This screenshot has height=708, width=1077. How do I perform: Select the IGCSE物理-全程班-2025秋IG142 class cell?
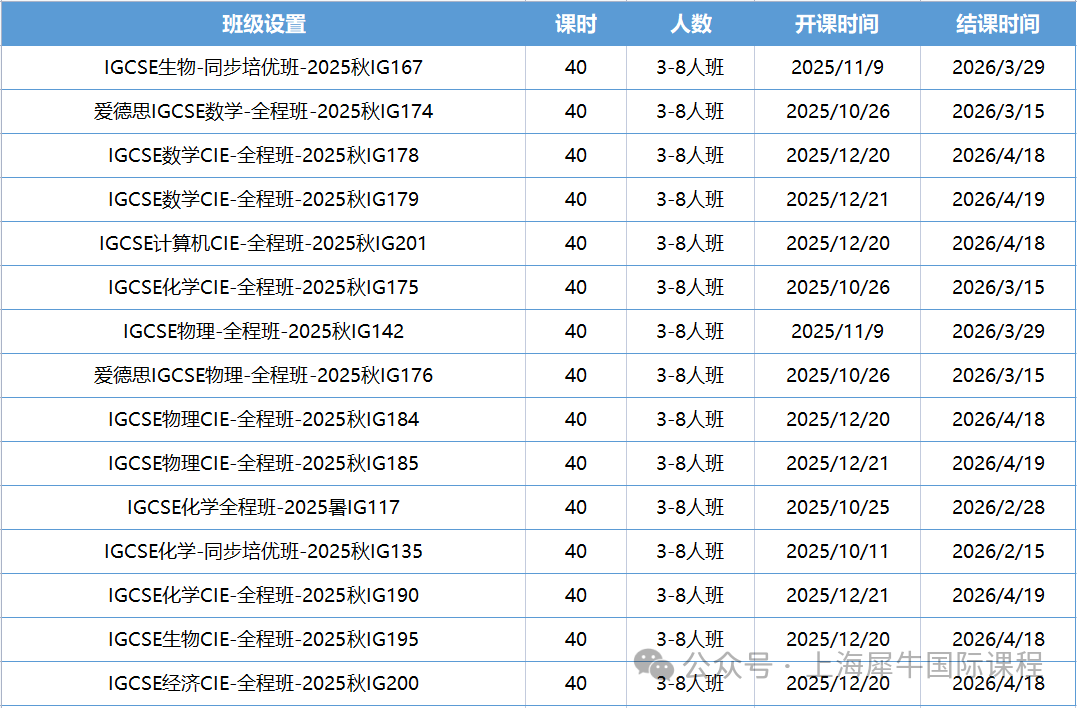coord(263,332)
